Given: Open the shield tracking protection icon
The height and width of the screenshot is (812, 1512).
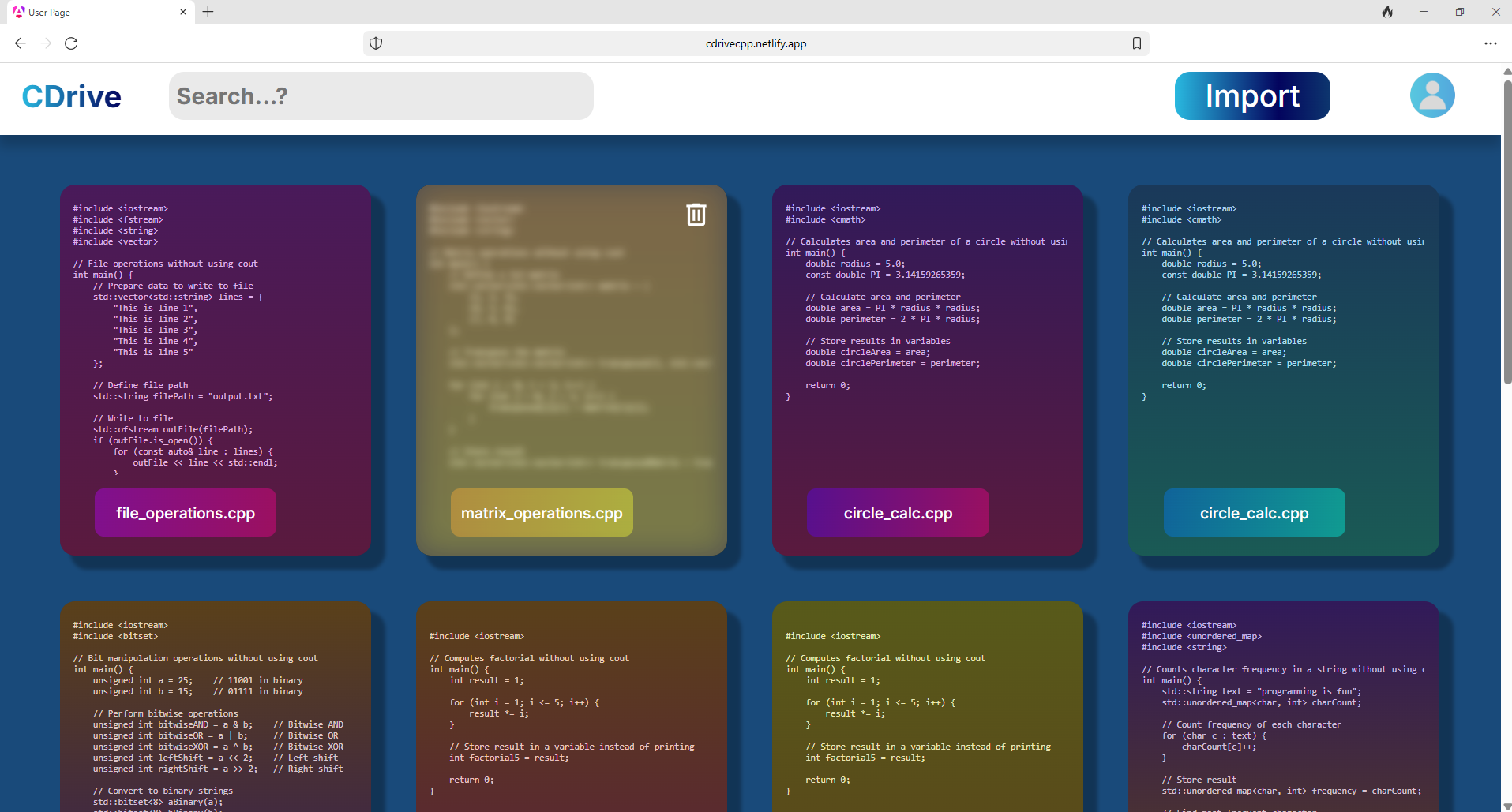Looking at the screenshot, I should click(x=376, y=43).
